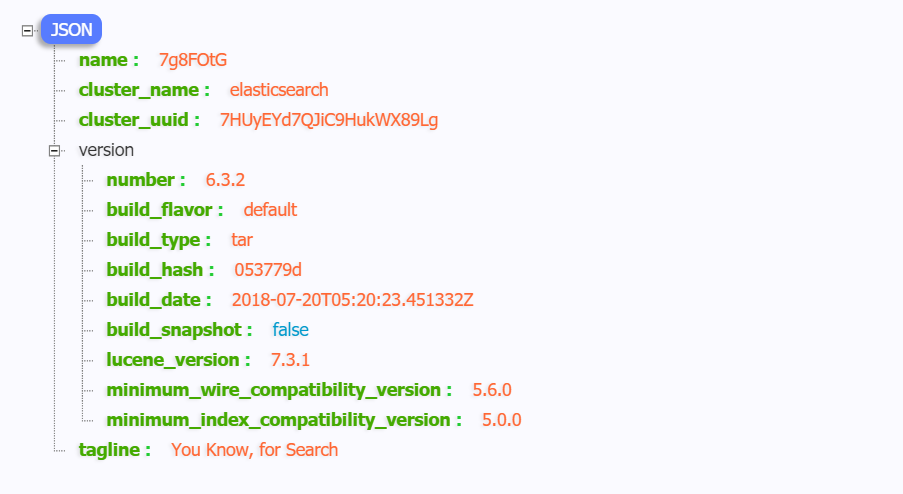Click the build hash 053779d
This screenshot has width=903, height=494.
pos(268,270)
